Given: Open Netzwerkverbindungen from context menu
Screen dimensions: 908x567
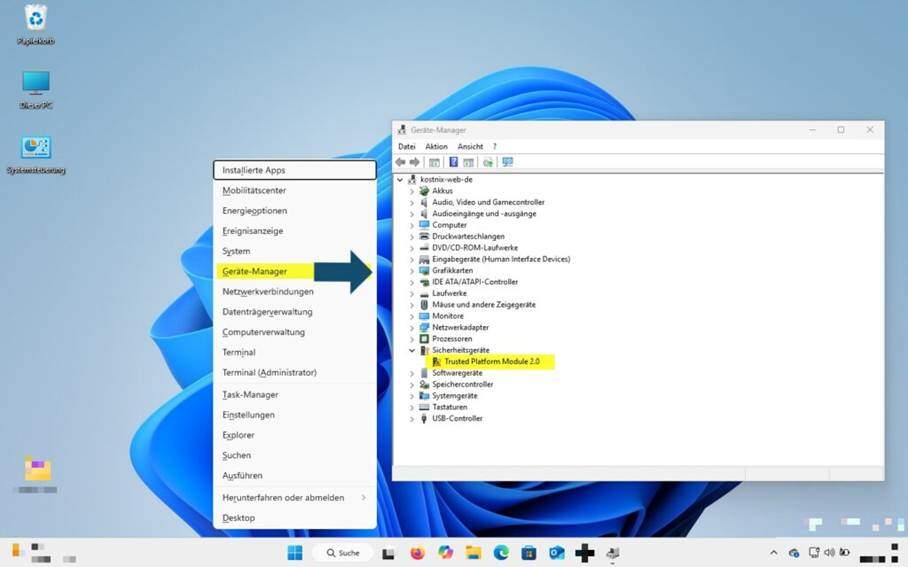Looking at the screenshot, I should coord(295,291).
